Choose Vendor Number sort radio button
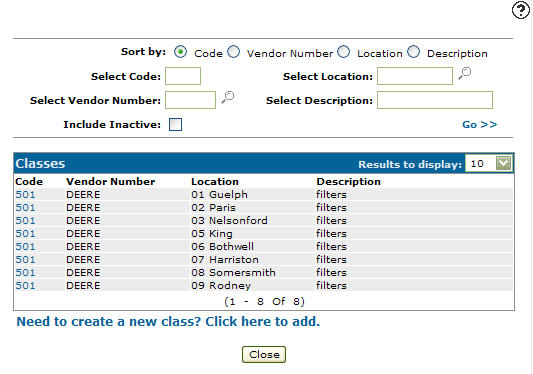Image resolution: width=533 pixels, height=374 pixels. (234, 52)
